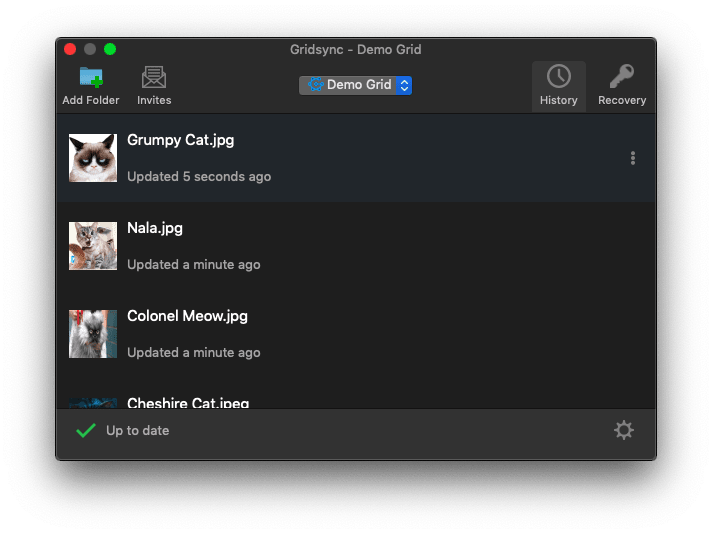
Task: Click the Cheshire Cat.jpeg file name
Action: [188, 402]
